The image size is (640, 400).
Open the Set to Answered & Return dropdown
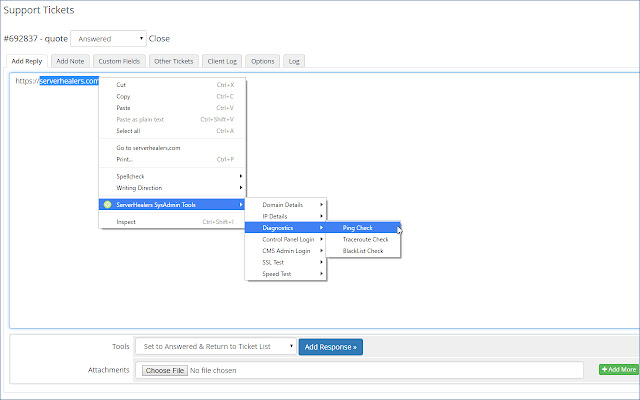[216, 347]
